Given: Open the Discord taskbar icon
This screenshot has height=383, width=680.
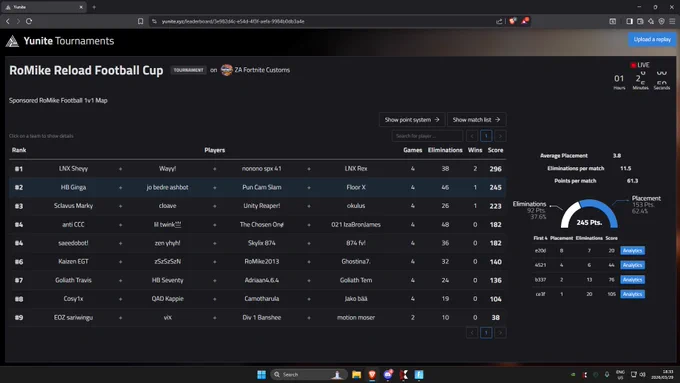Looking at the screenshot, I should [388, 374].
